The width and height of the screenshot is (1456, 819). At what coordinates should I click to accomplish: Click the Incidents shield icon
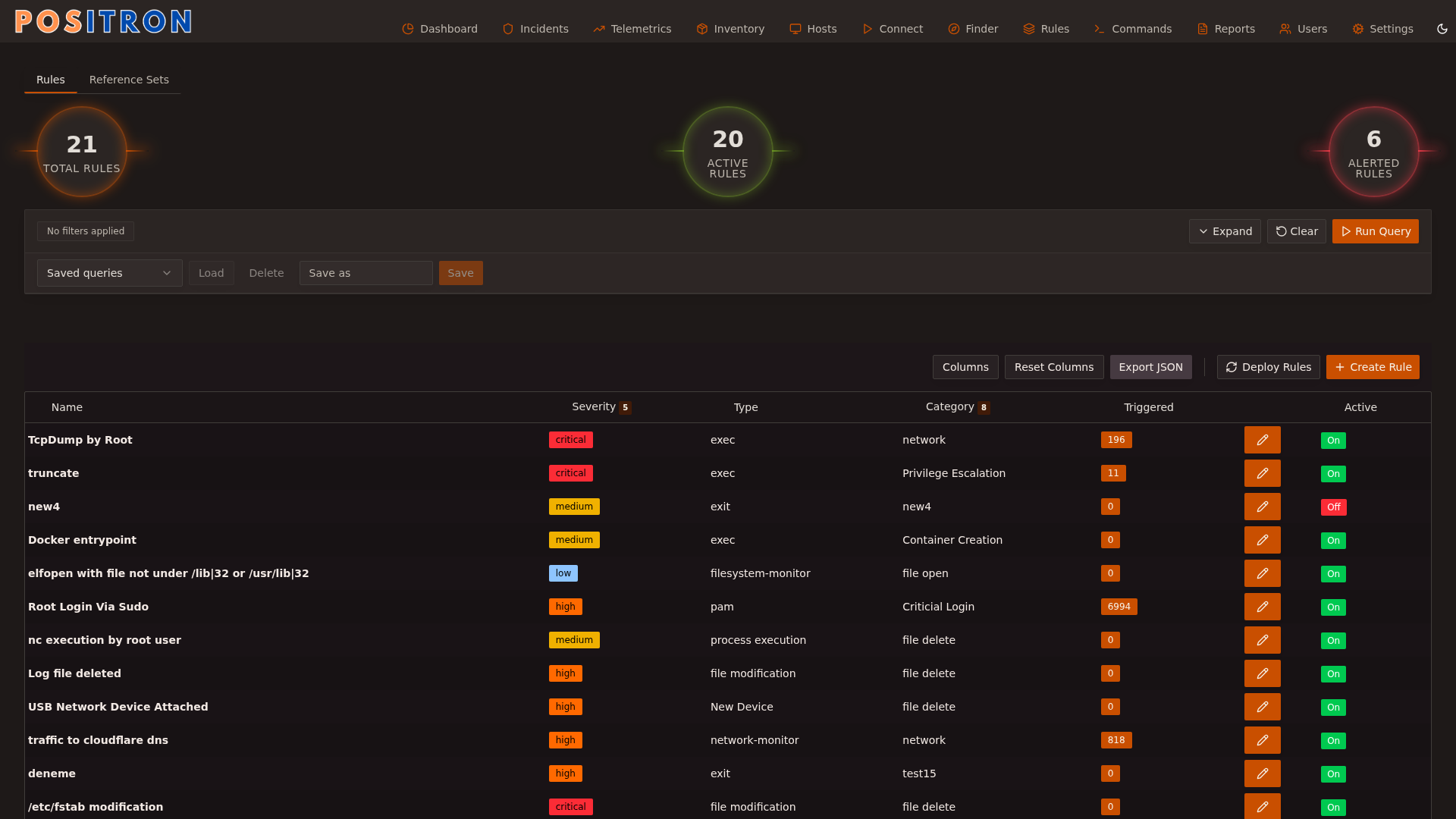[x=508, y=29]
